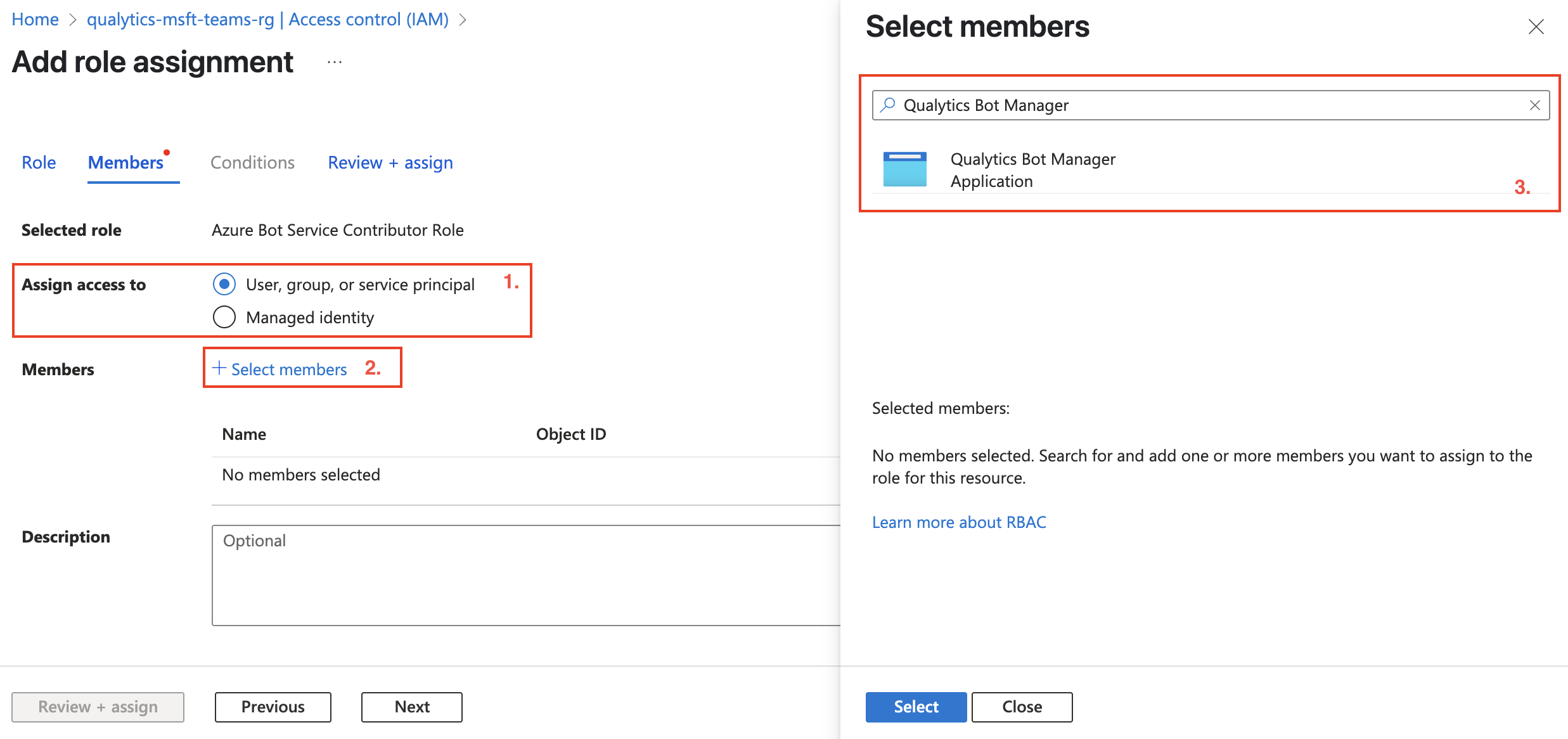Choose User, group, or service principal option
This screenshot has height=739, width=1568.
(224, 284)
